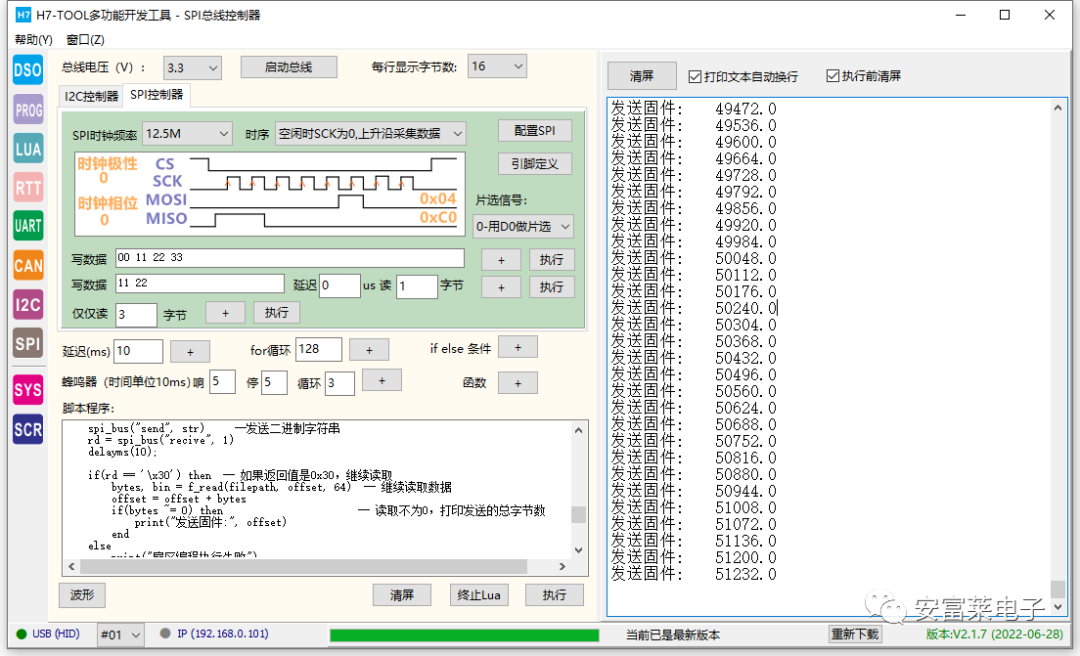The width and height of the screenshot is (1080, 656).
Task: Open the SPI sidebar module
Action: point(28,343)
